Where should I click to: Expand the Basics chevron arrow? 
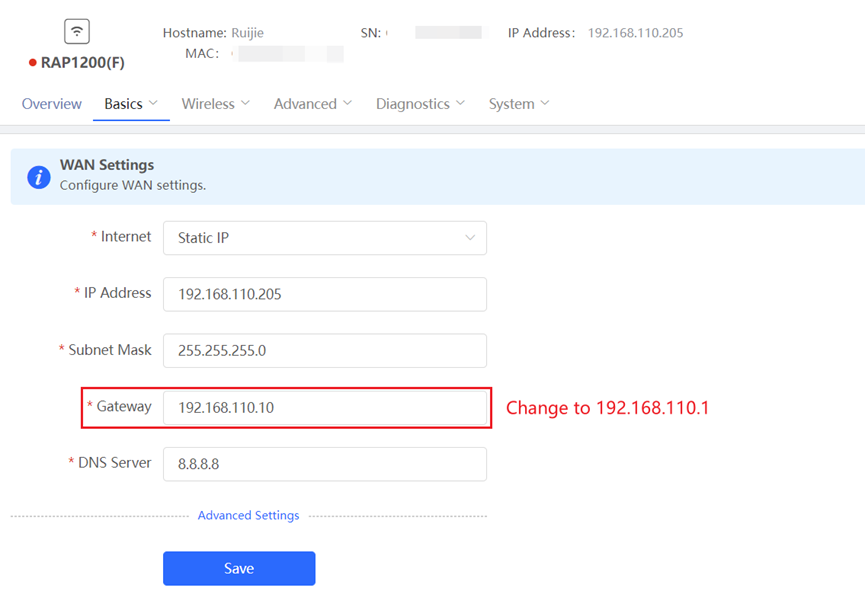coord(153,103)
